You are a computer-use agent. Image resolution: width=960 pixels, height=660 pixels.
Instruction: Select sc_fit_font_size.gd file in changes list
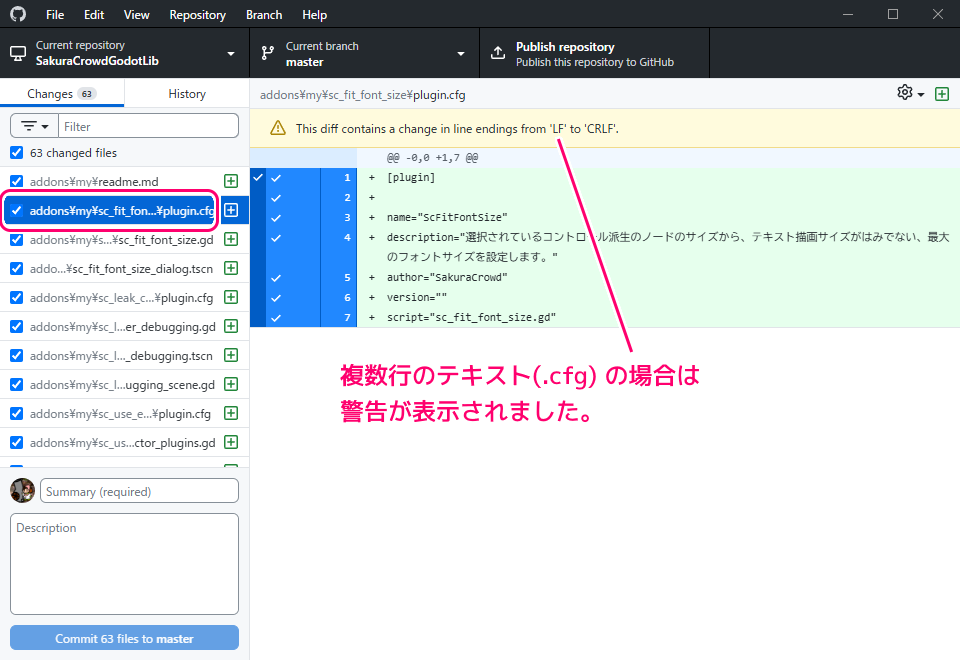coord(120,239)
